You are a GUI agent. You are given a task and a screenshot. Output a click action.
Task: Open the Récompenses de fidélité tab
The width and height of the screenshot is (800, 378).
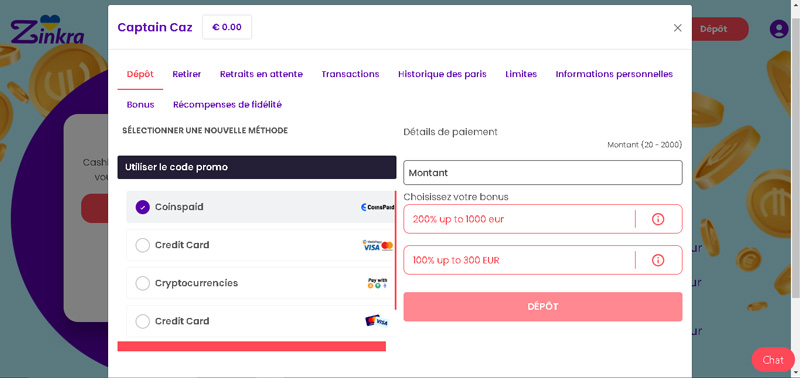pos(227,105)
